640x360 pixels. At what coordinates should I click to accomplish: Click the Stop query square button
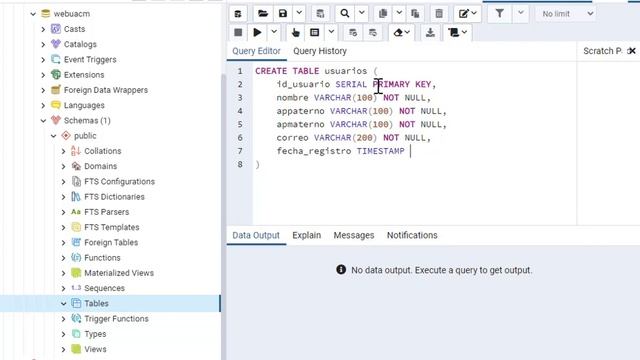(x=238, y=32)
